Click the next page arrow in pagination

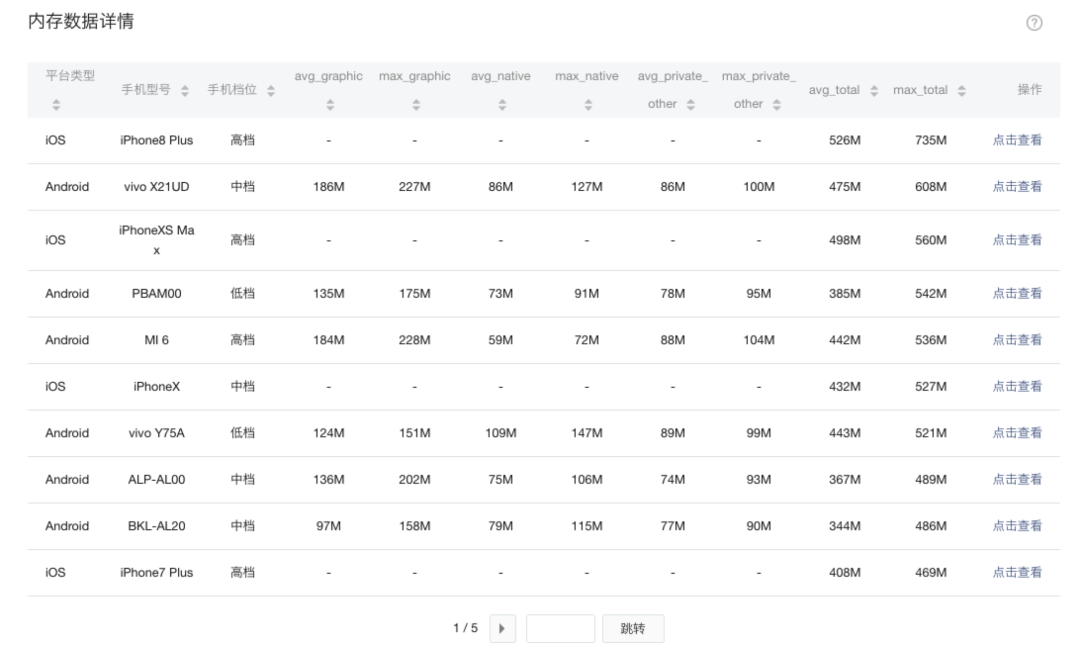(502, 628)
